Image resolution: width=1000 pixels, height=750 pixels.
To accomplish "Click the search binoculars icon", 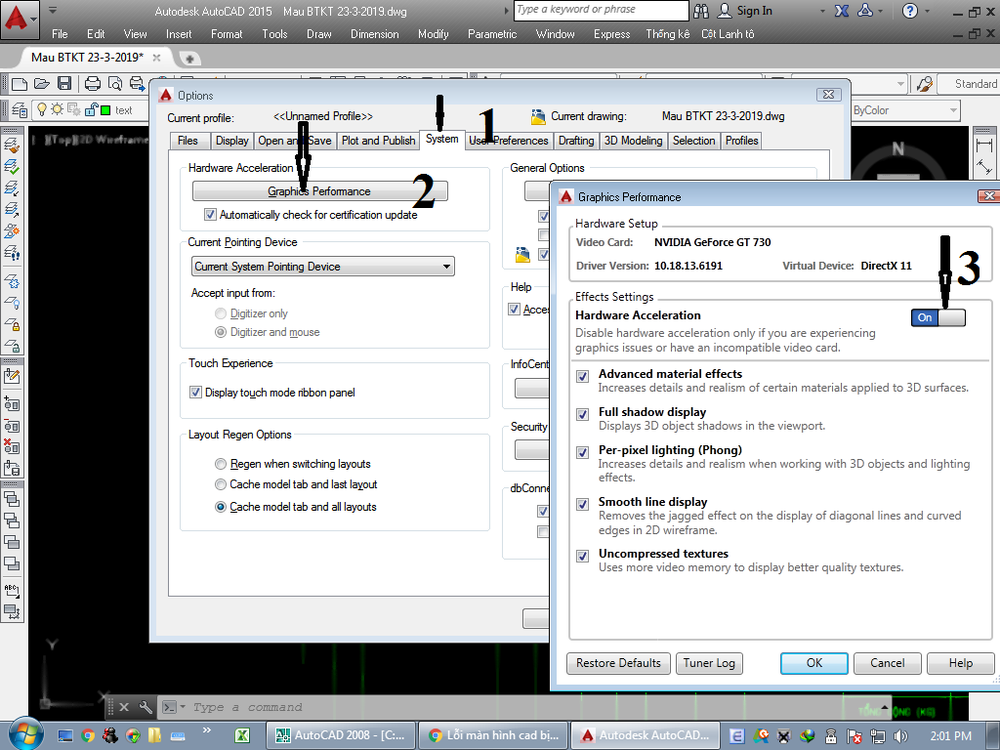I will tap(700, 11).
